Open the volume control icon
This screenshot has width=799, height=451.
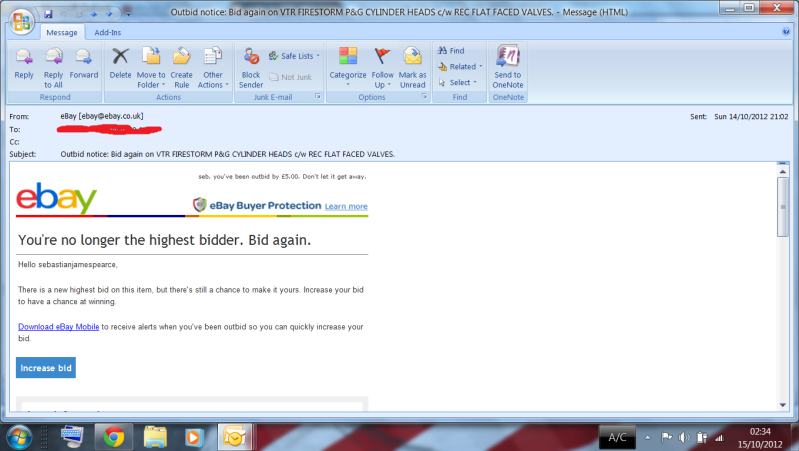click(684, 437)
